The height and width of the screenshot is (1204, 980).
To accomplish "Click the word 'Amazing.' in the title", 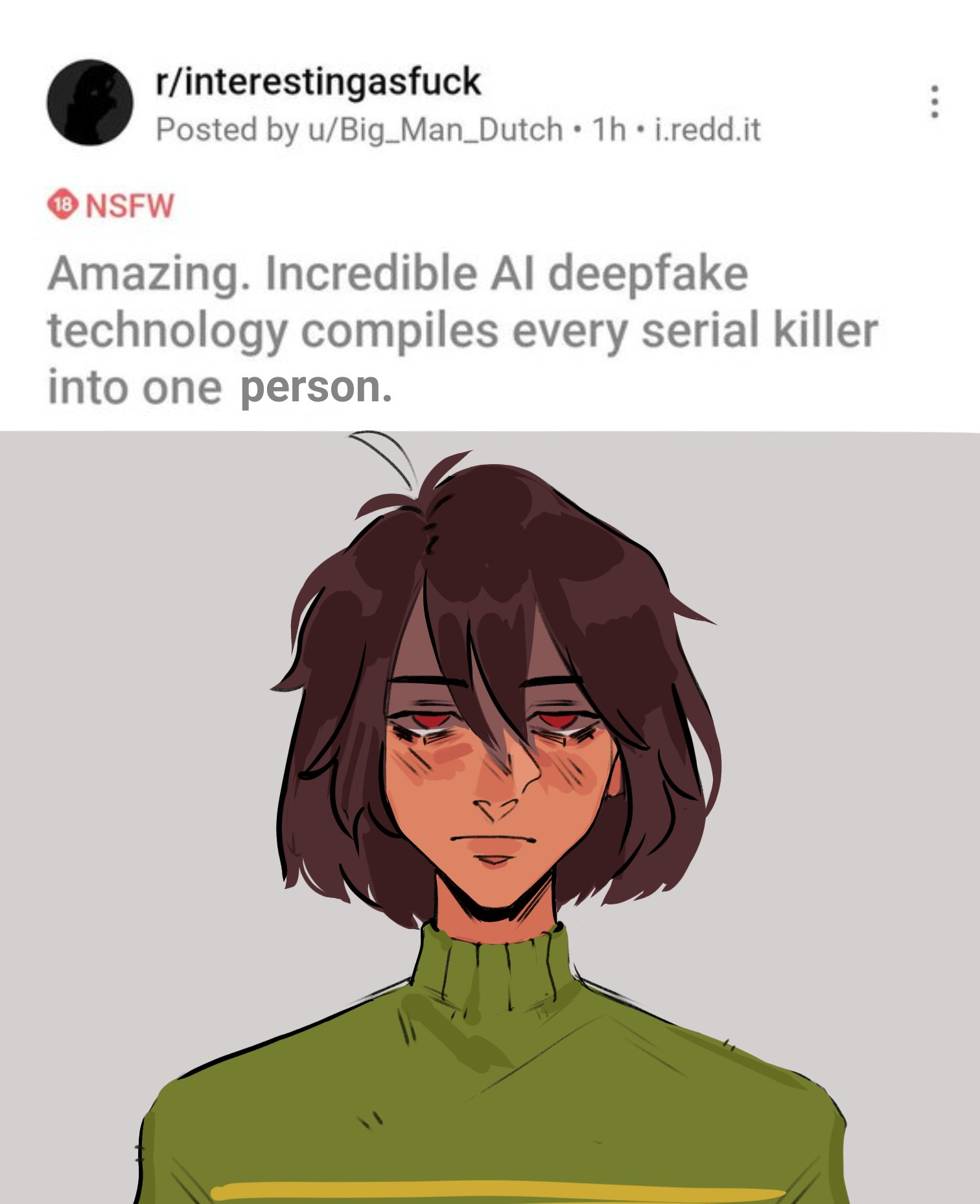I will tap(150, 276).
